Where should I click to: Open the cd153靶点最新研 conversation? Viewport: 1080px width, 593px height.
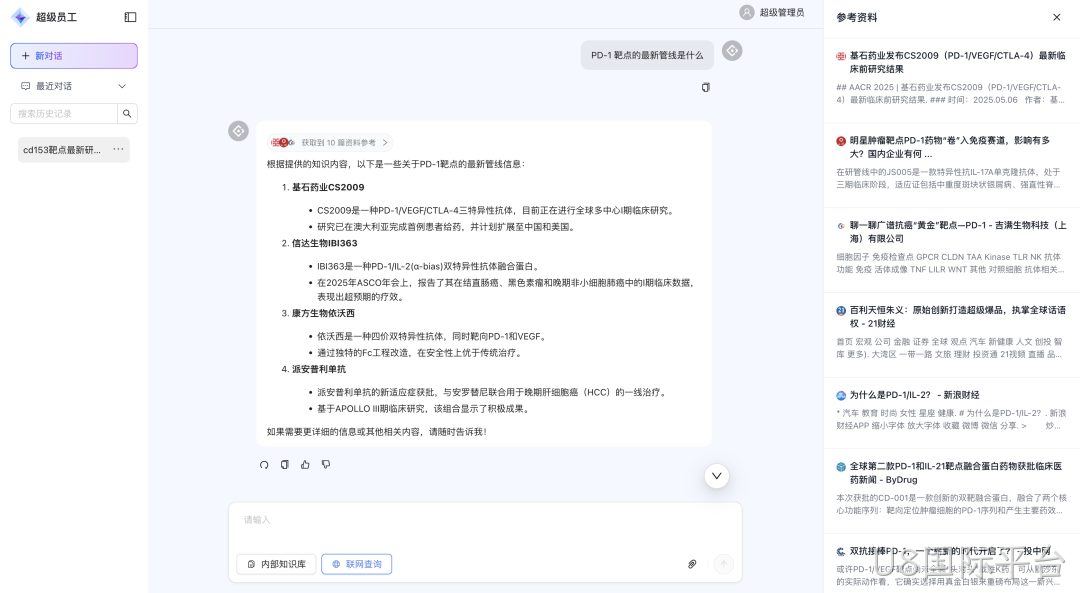click(62, 149)
